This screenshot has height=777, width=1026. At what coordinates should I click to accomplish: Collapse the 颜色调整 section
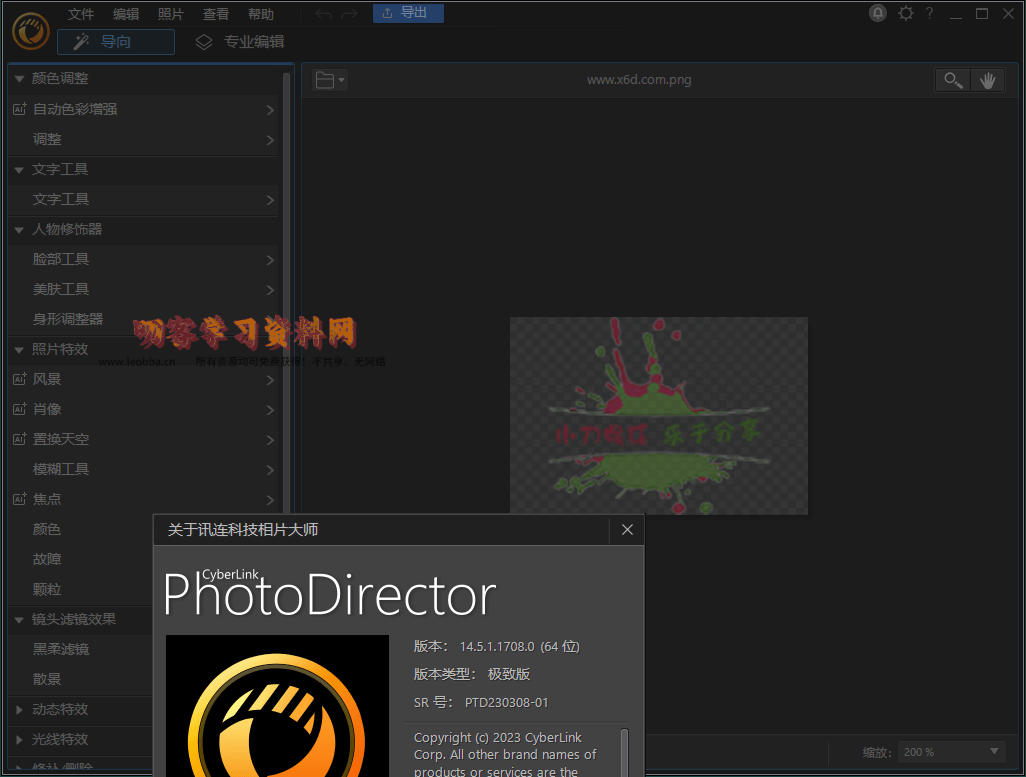[x=19, y=78]
